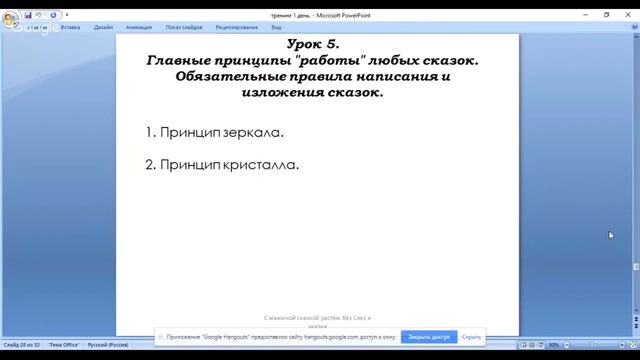Restore down the PowerPoint window
This screenshot has width=640, height=360.
click(x=607, y=15)
